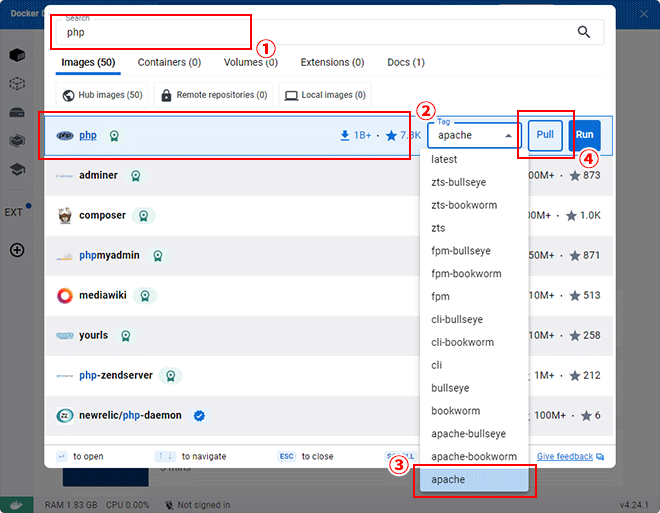Click verified publisher badge on newrelic/php-daemon
The image size is (660, 513).
(199, 416)
